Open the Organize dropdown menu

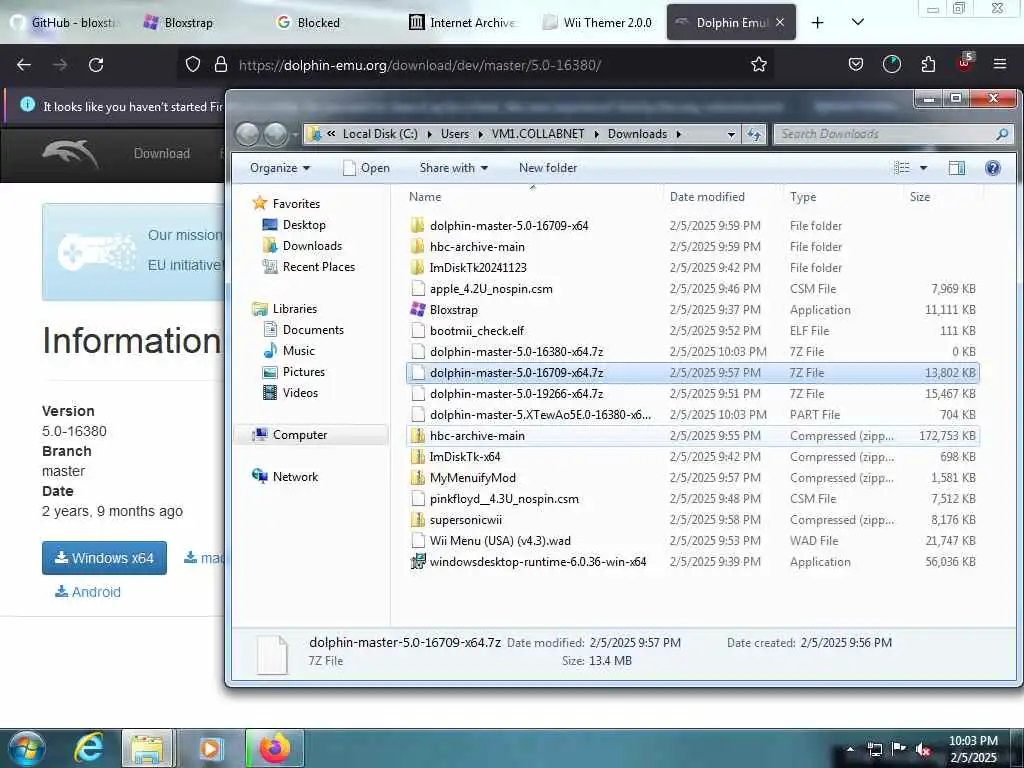tap(280, 168)
